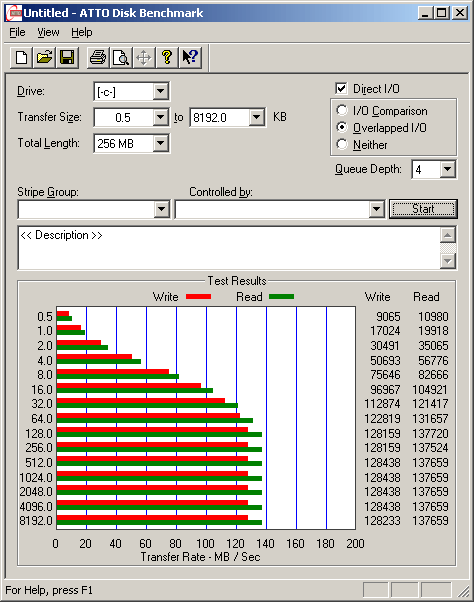Open the File menu
The height and width of the screenshot is (602, 474).
tap(17, 33)
